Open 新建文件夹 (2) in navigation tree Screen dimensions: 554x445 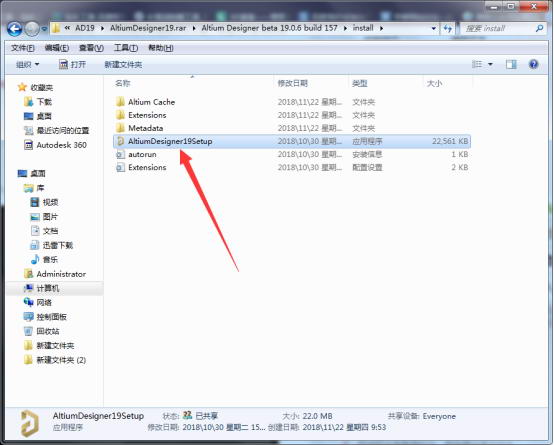(x=55, y=360)
